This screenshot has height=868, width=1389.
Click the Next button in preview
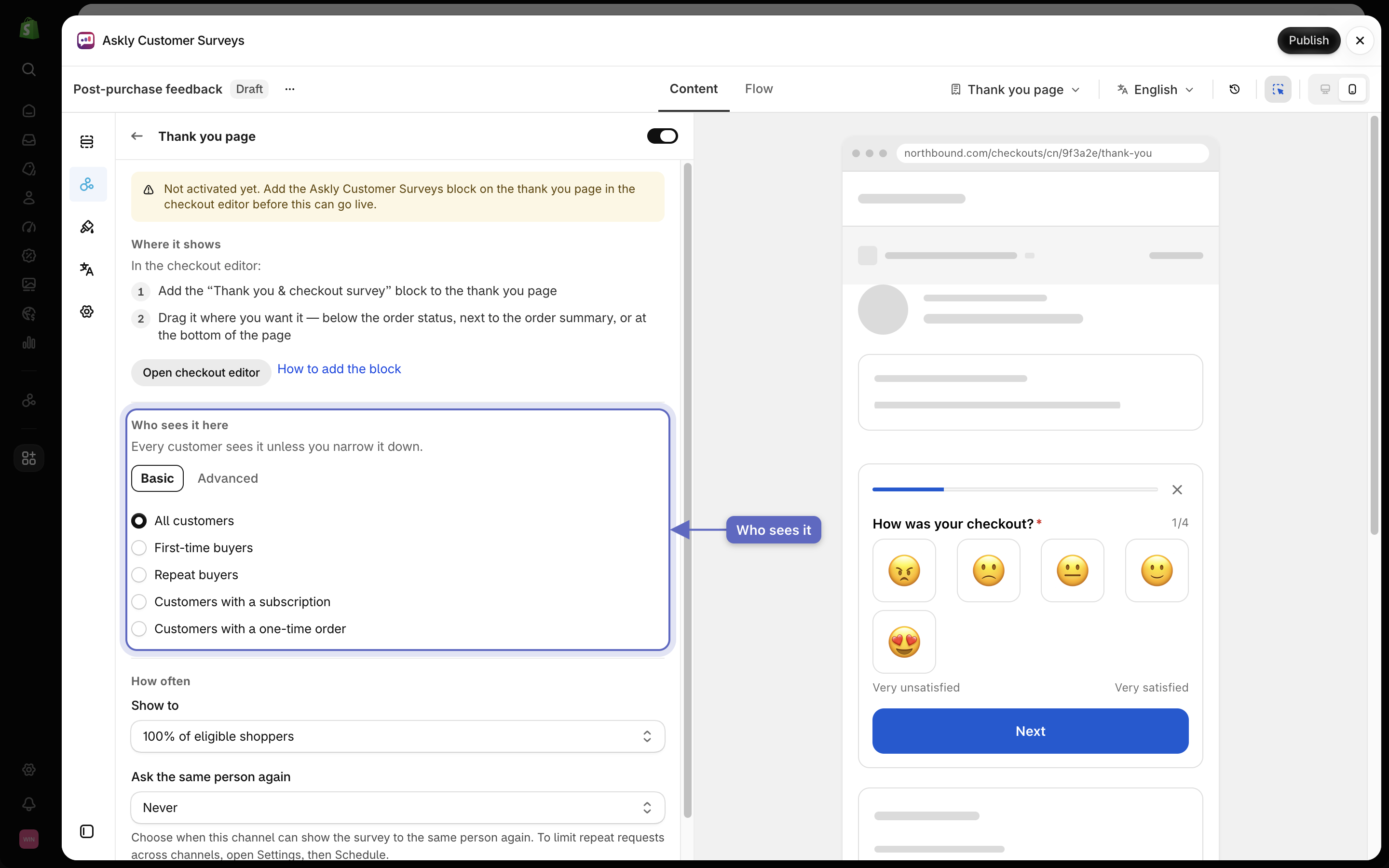1030,731
